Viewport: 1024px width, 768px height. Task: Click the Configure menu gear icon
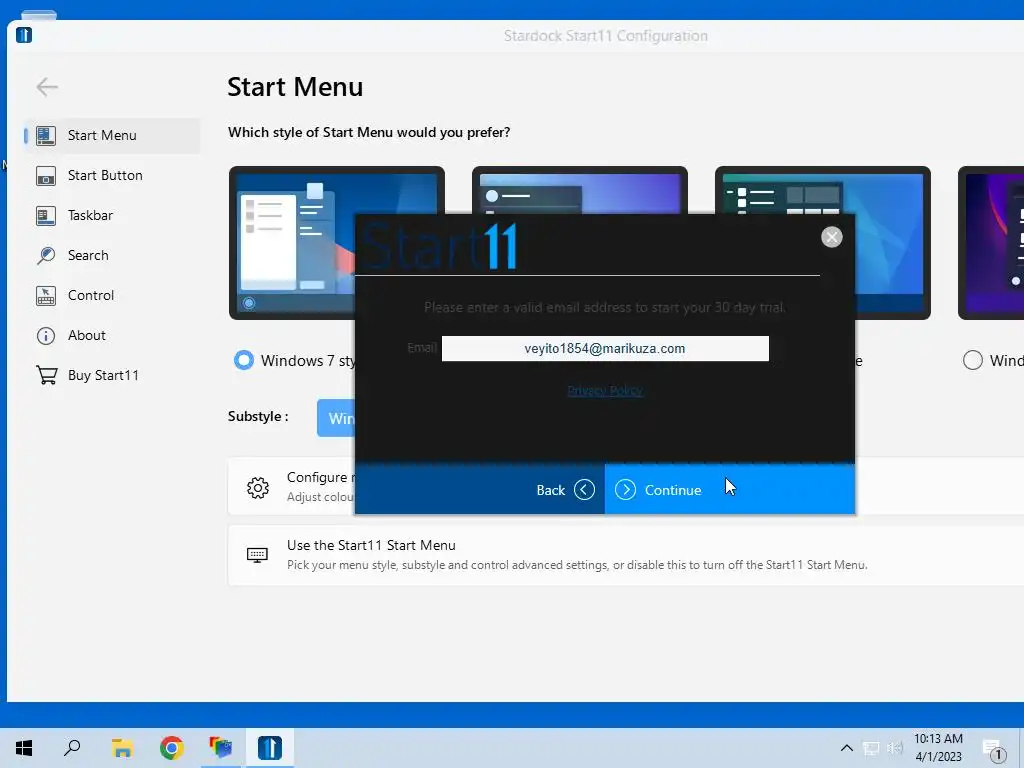click(x=258, y=488)
